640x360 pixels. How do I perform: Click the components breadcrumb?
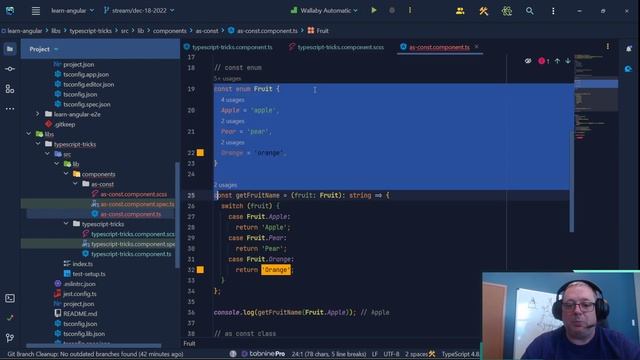click(x=170, y=31)
